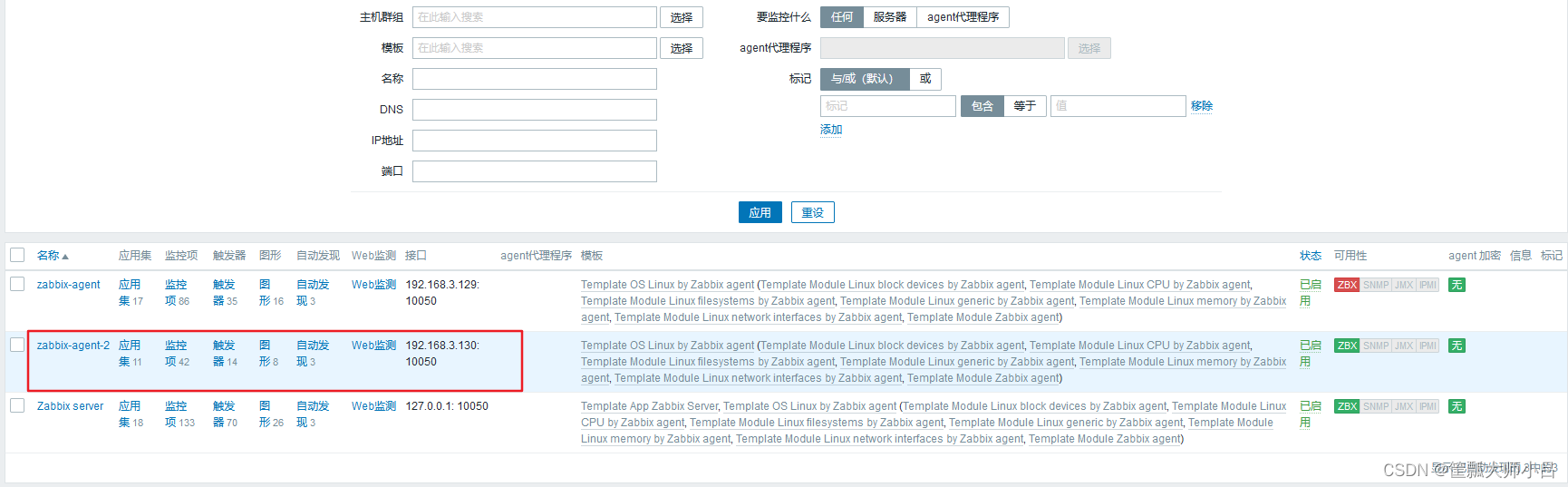Click green ZBX availability icon for zabbix-agent-2
Viewport: 1568px width, 487px height.
[x=1347, y=346]
